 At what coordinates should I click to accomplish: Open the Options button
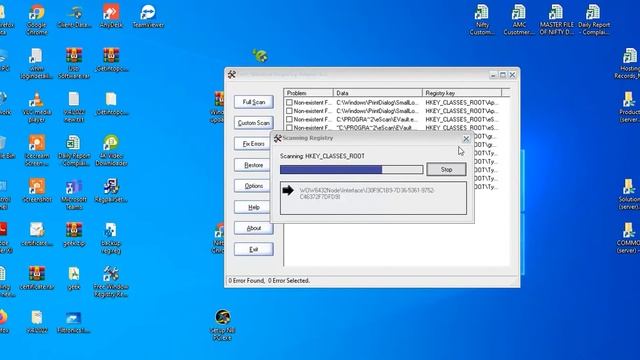[253, 186]
